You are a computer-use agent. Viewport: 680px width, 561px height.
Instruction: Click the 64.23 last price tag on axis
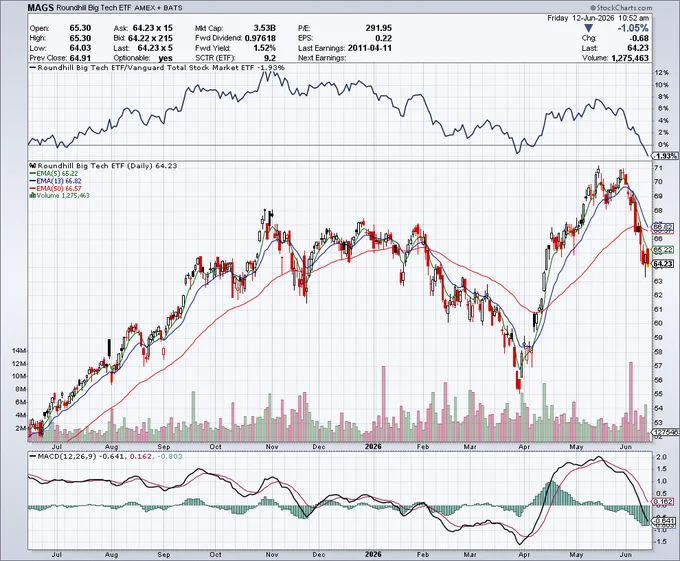coord(664,264)
